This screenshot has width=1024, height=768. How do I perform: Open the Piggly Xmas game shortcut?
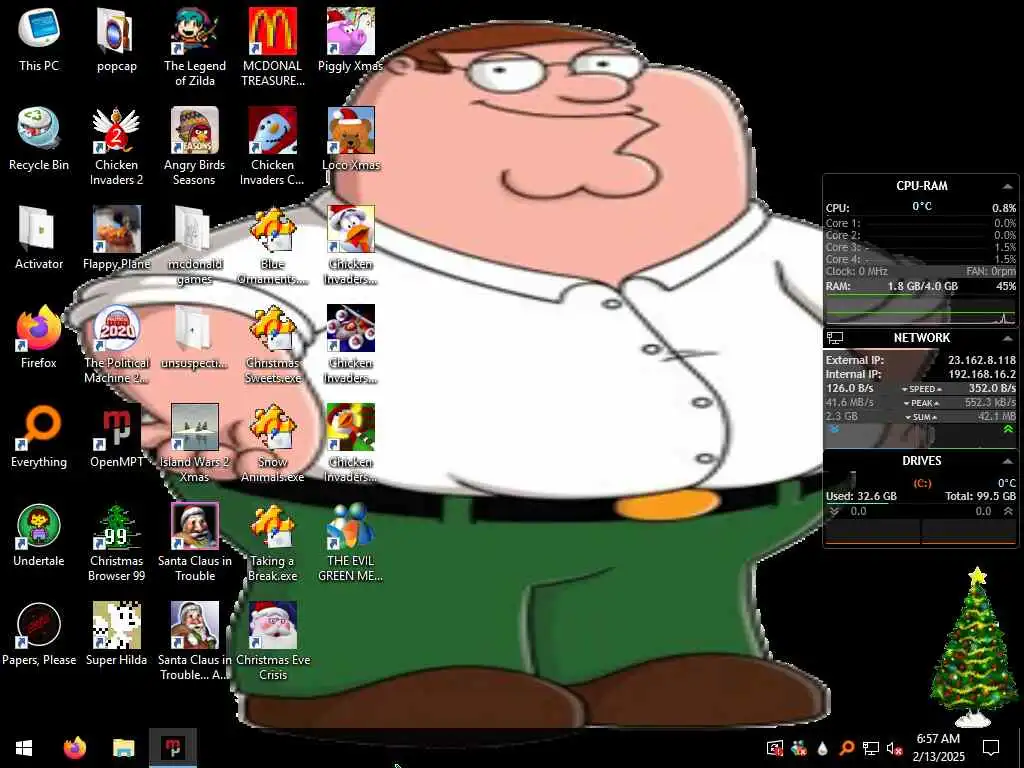click(x=351, y=40)
